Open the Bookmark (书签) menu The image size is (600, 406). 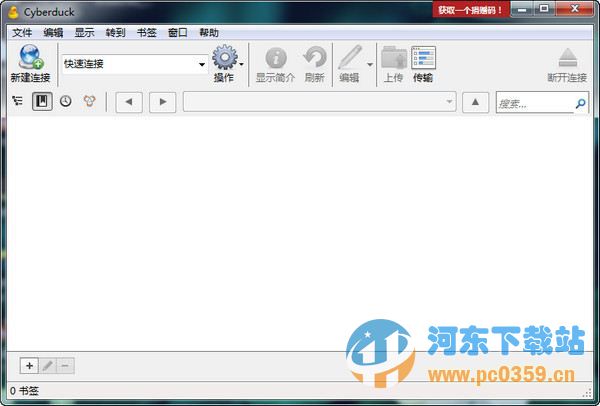click(x=147, y=33)
